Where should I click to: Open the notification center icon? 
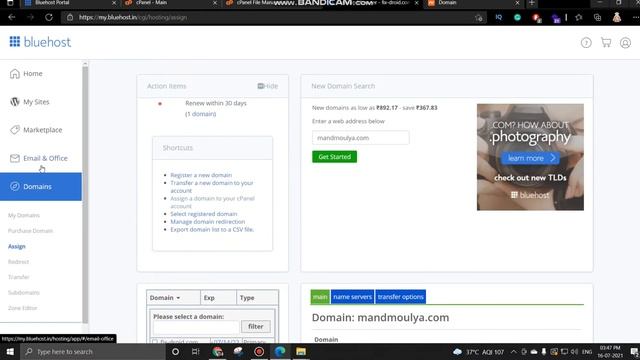634,351
